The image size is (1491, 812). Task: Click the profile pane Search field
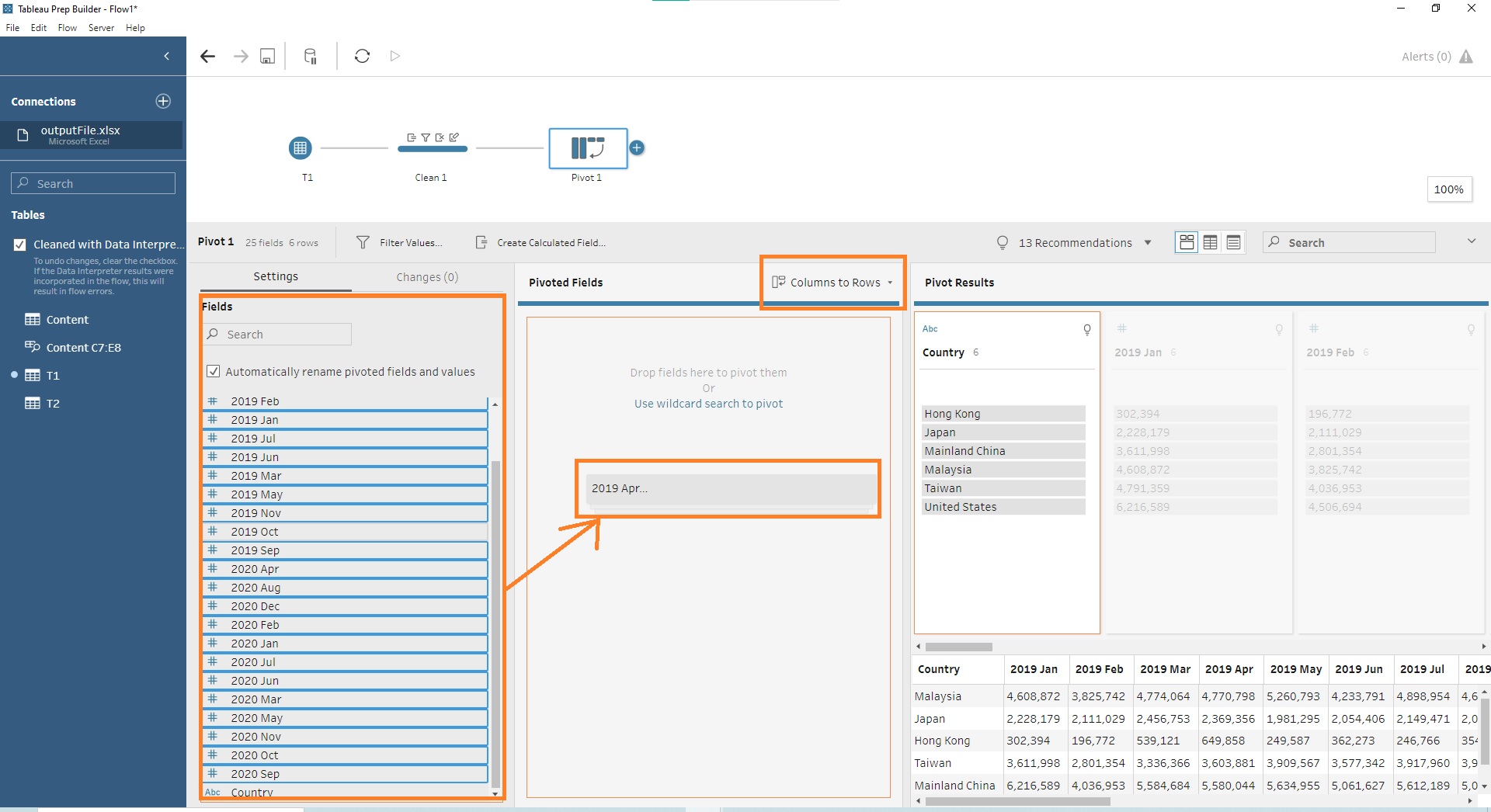(x=1349, y=242)
